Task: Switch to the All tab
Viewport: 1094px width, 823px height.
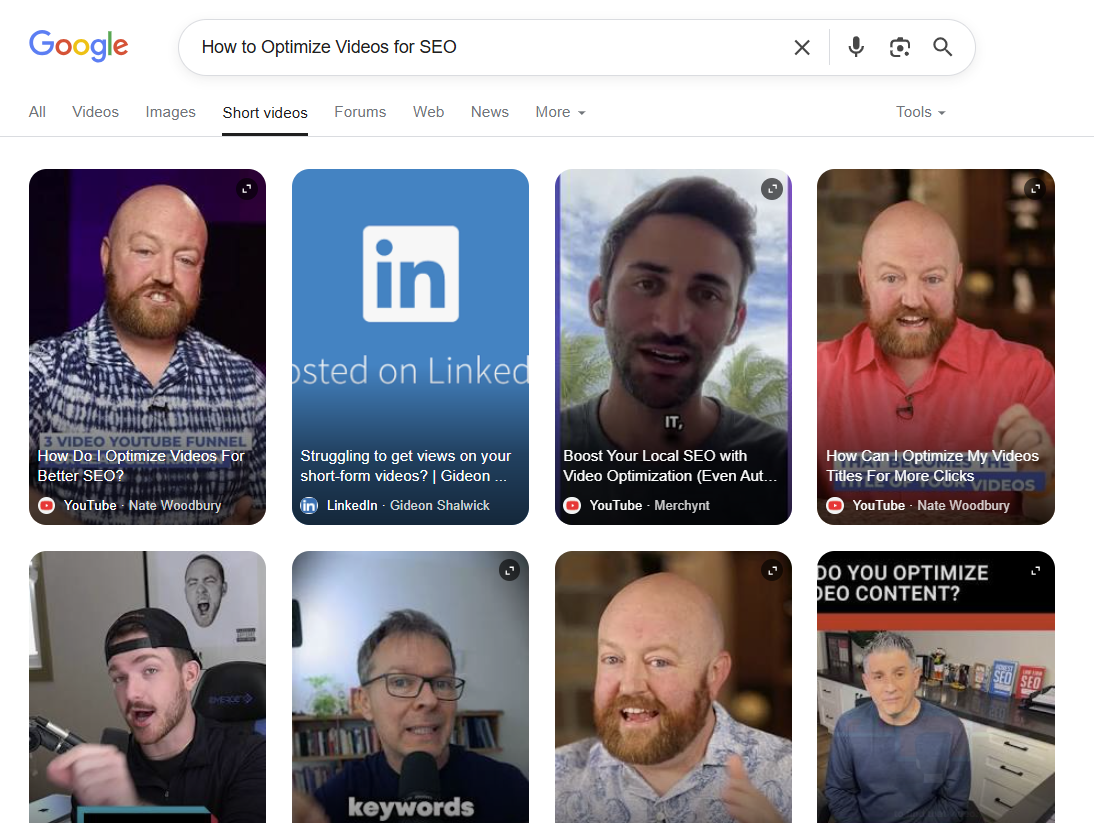Action: [37, 112]
